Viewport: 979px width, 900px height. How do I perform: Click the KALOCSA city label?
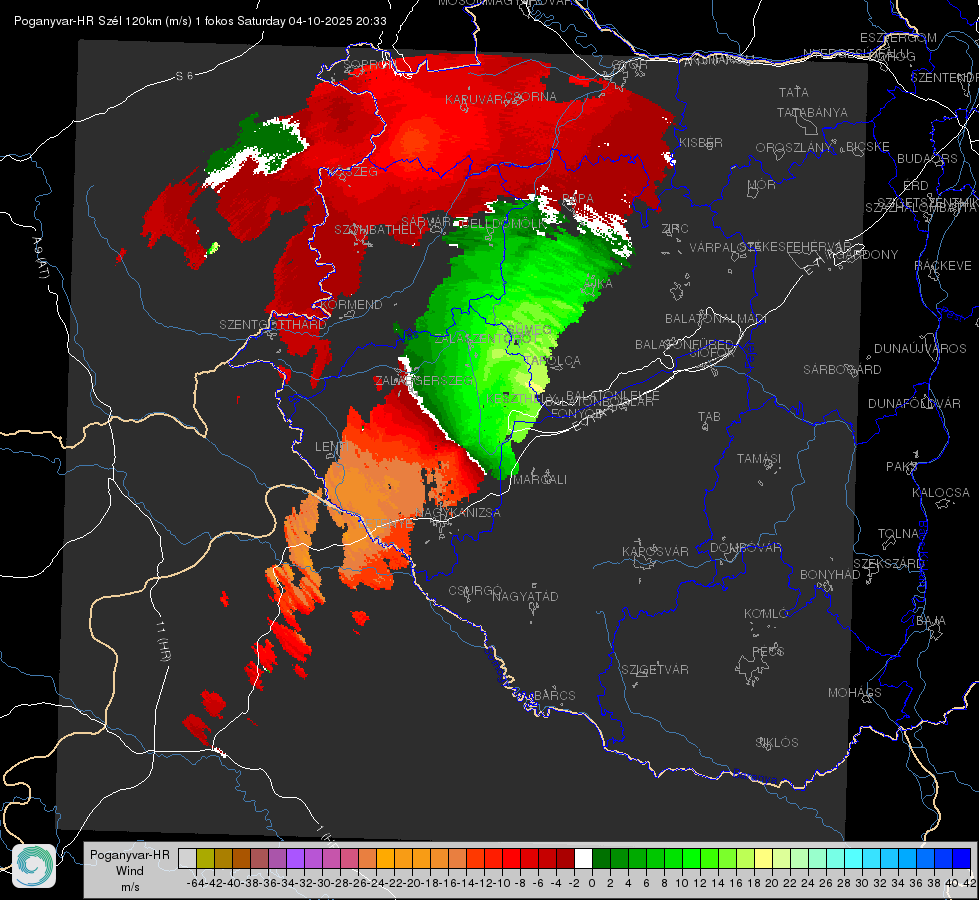click(x=940, y=492)
